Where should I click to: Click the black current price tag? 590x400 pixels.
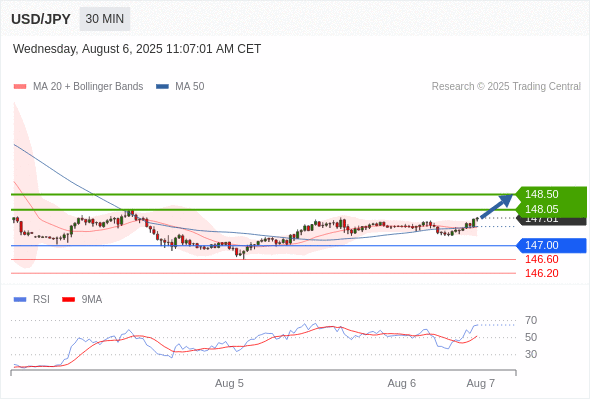(x=552, y=221)
